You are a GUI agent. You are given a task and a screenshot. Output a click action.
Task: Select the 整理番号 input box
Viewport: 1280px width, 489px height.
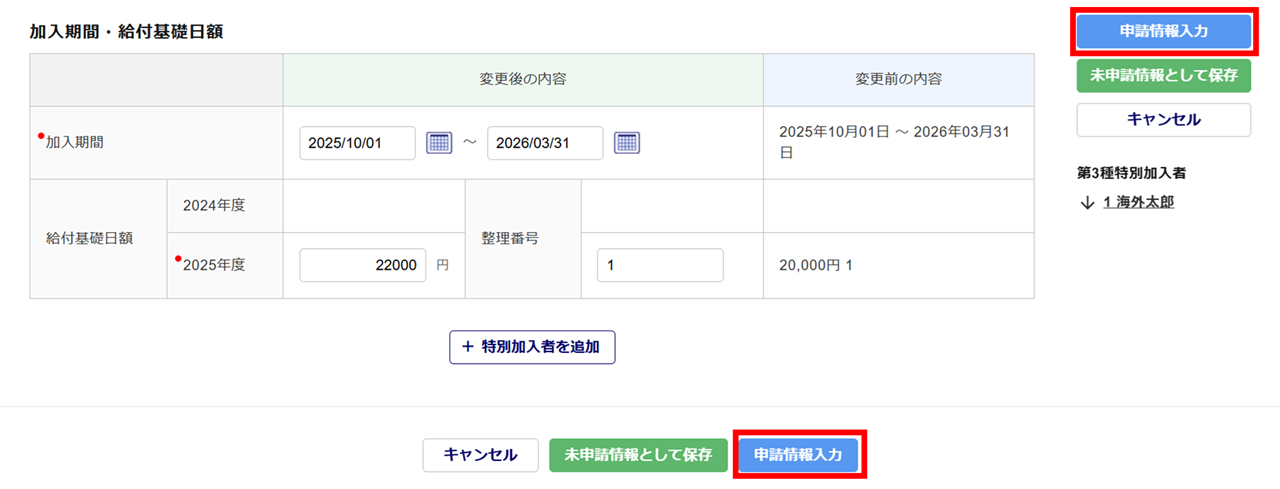click(659, 265)
